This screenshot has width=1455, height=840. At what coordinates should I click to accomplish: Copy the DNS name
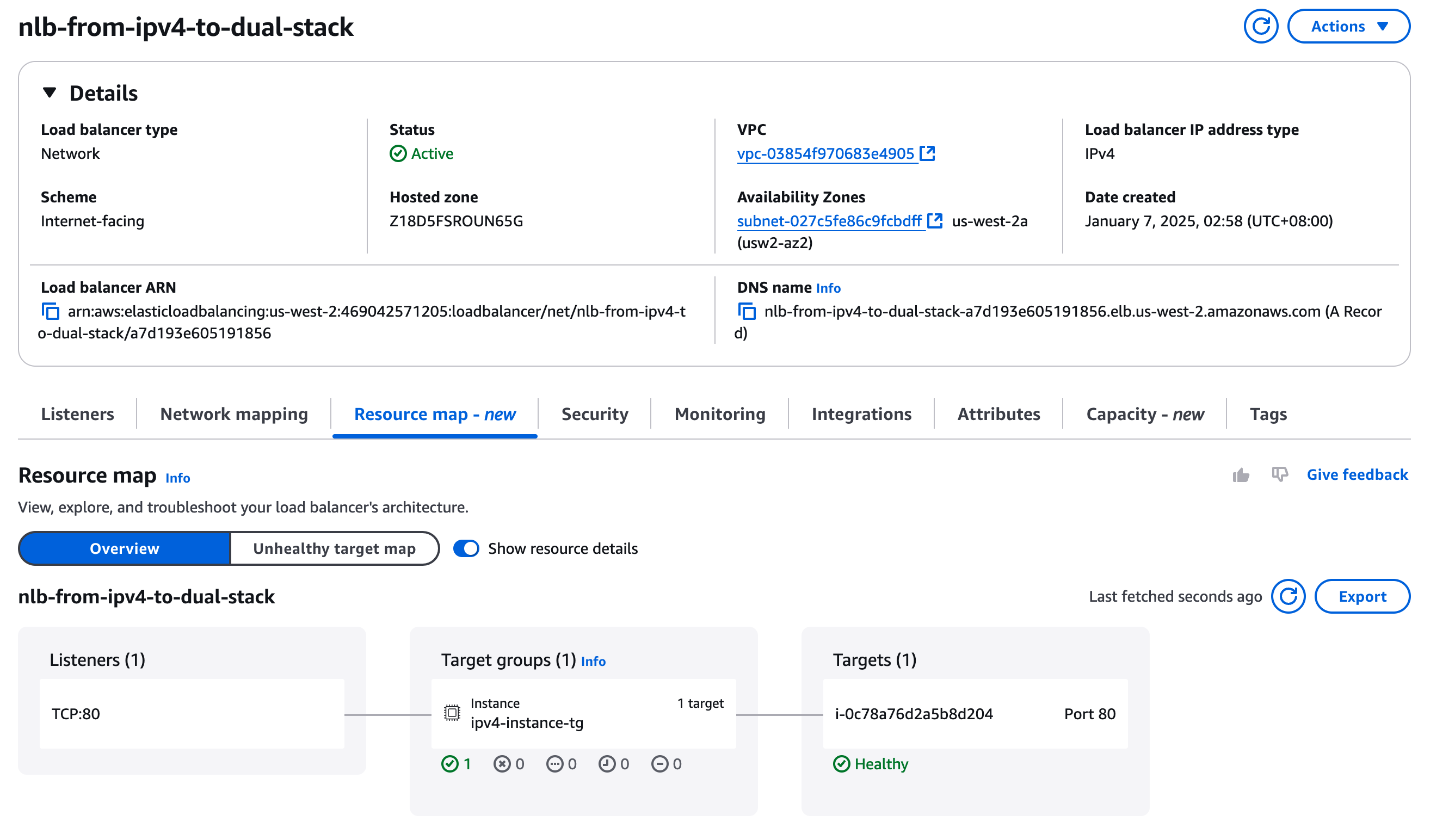747,312
